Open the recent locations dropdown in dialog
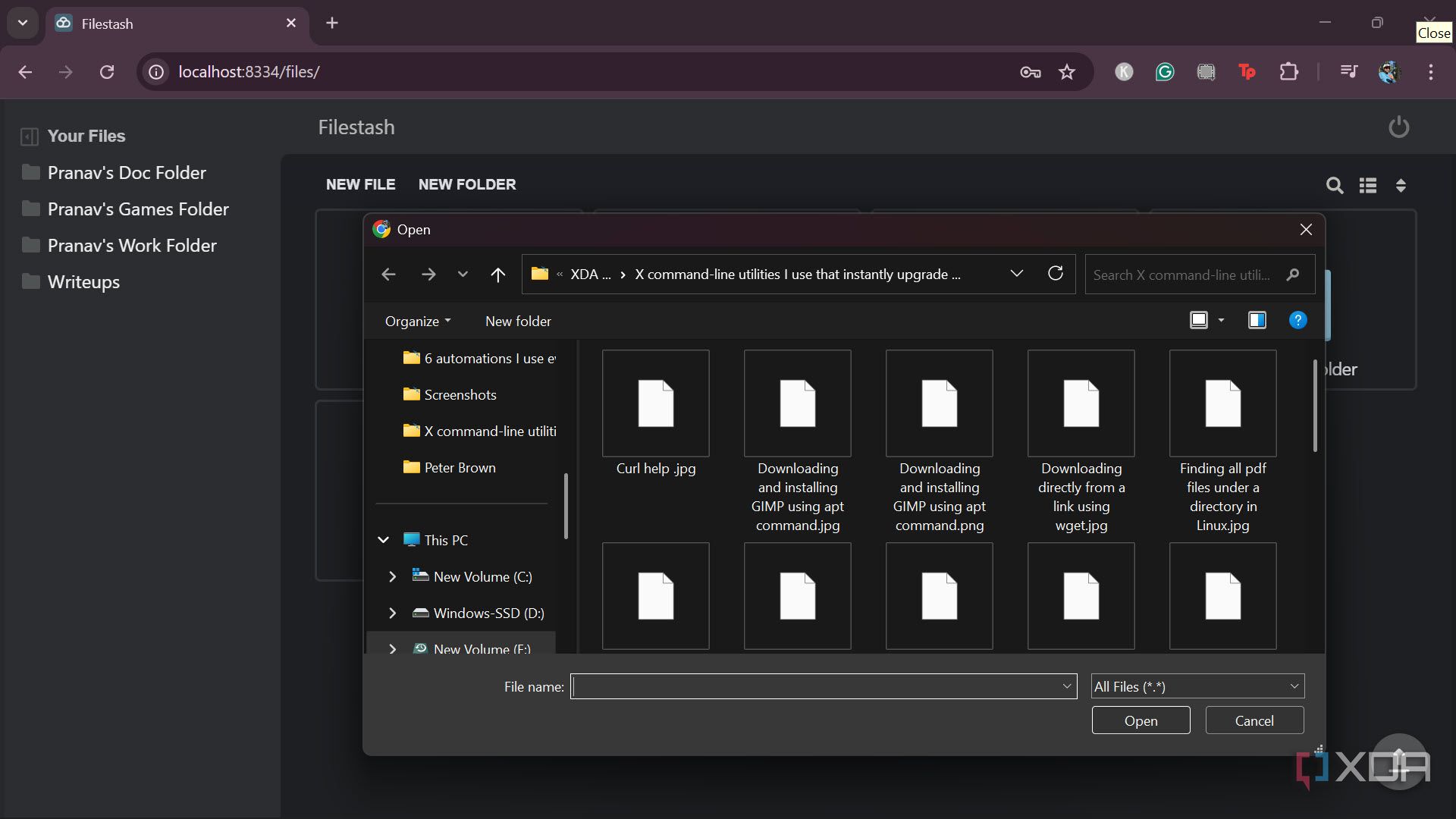Viewport: 1456px width, 819px height. [463, 275]
